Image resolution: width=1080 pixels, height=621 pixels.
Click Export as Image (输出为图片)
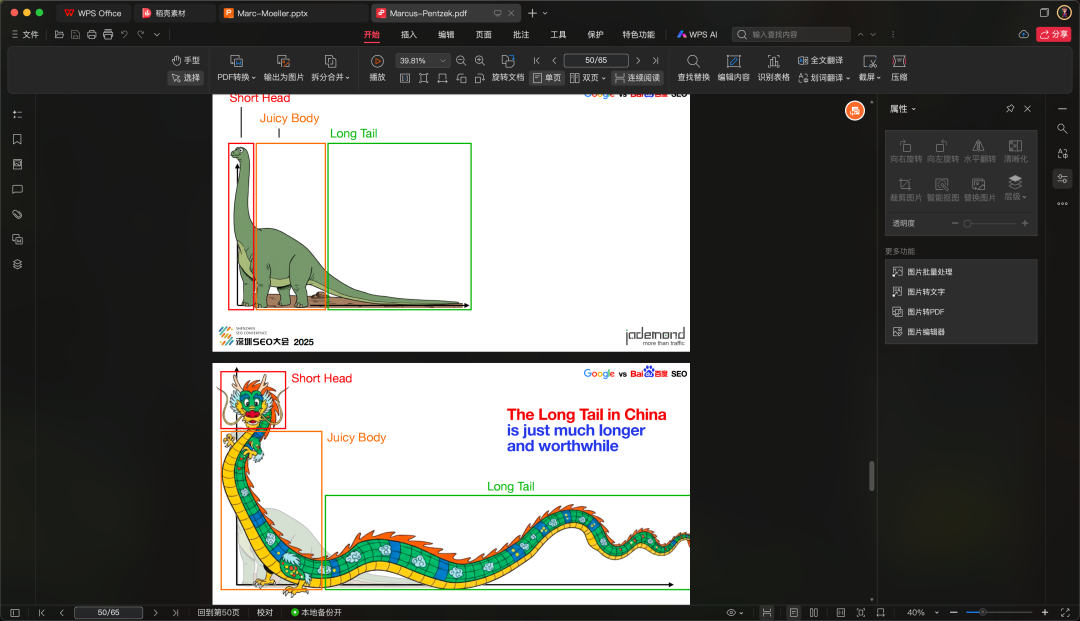283,68
